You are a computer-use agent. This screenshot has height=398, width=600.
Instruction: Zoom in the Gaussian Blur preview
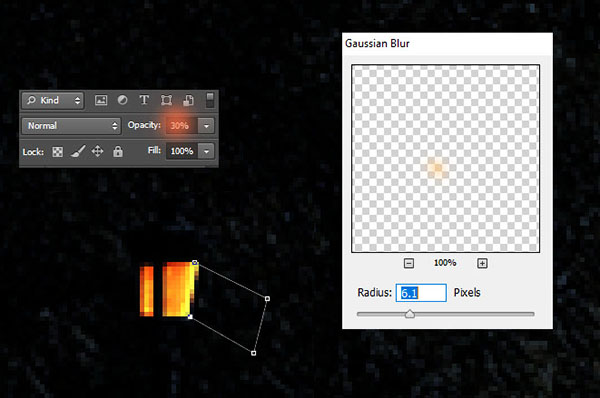click(482, 263)
